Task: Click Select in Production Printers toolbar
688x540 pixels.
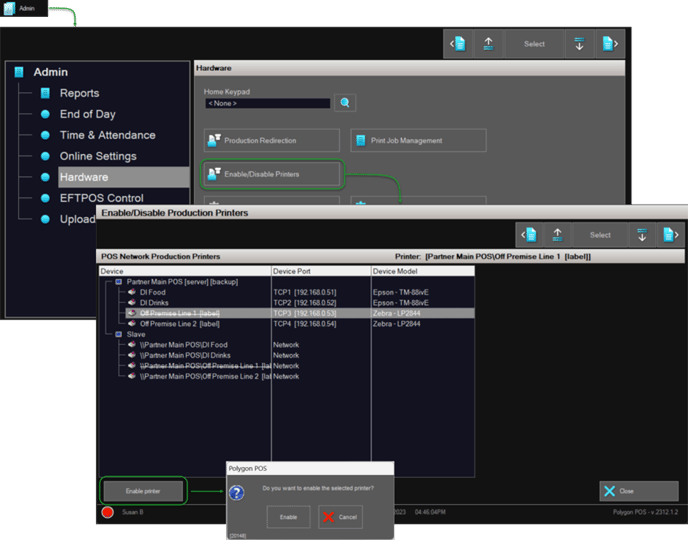Action: (600, 235)
